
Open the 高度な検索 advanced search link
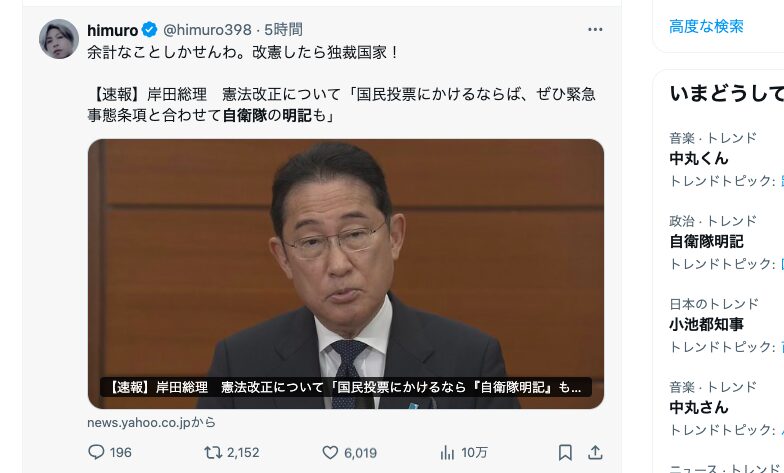(706, 26)
